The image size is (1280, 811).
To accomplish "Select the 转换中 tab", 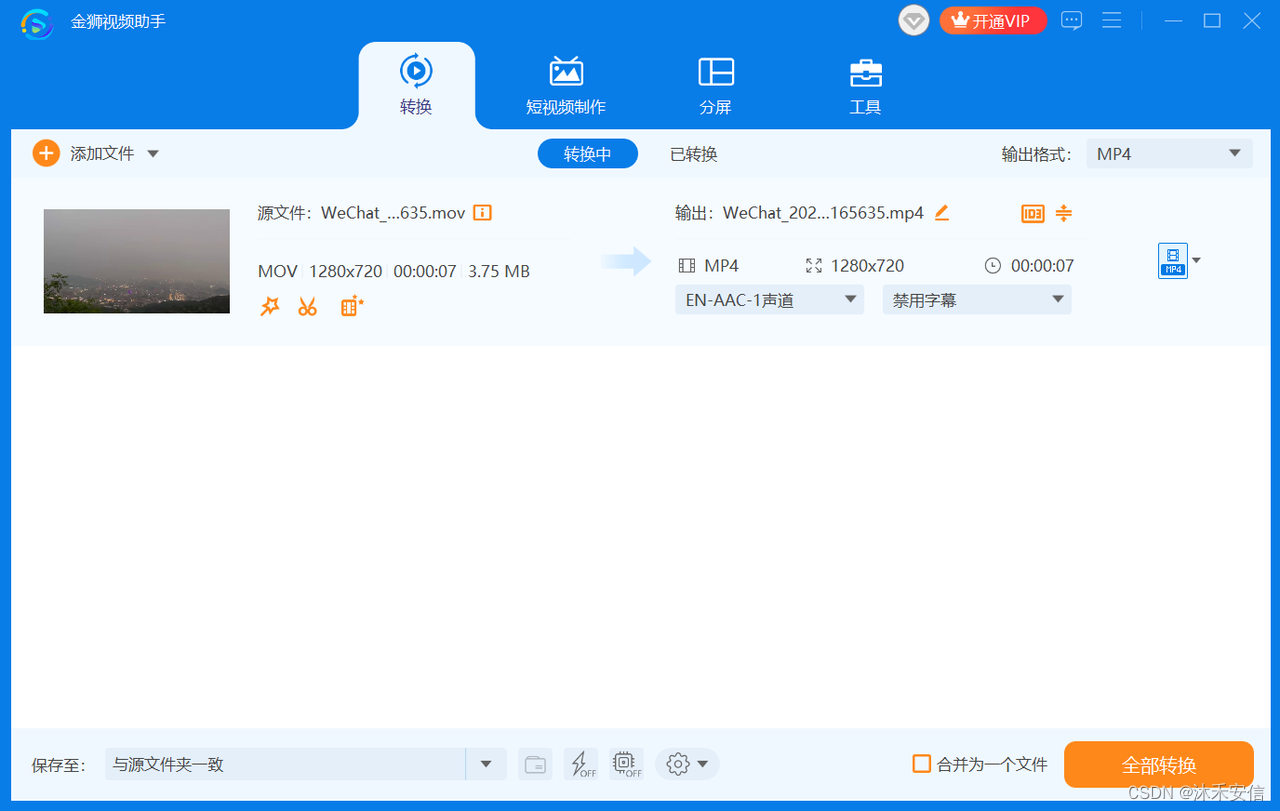I will (587, 154).
